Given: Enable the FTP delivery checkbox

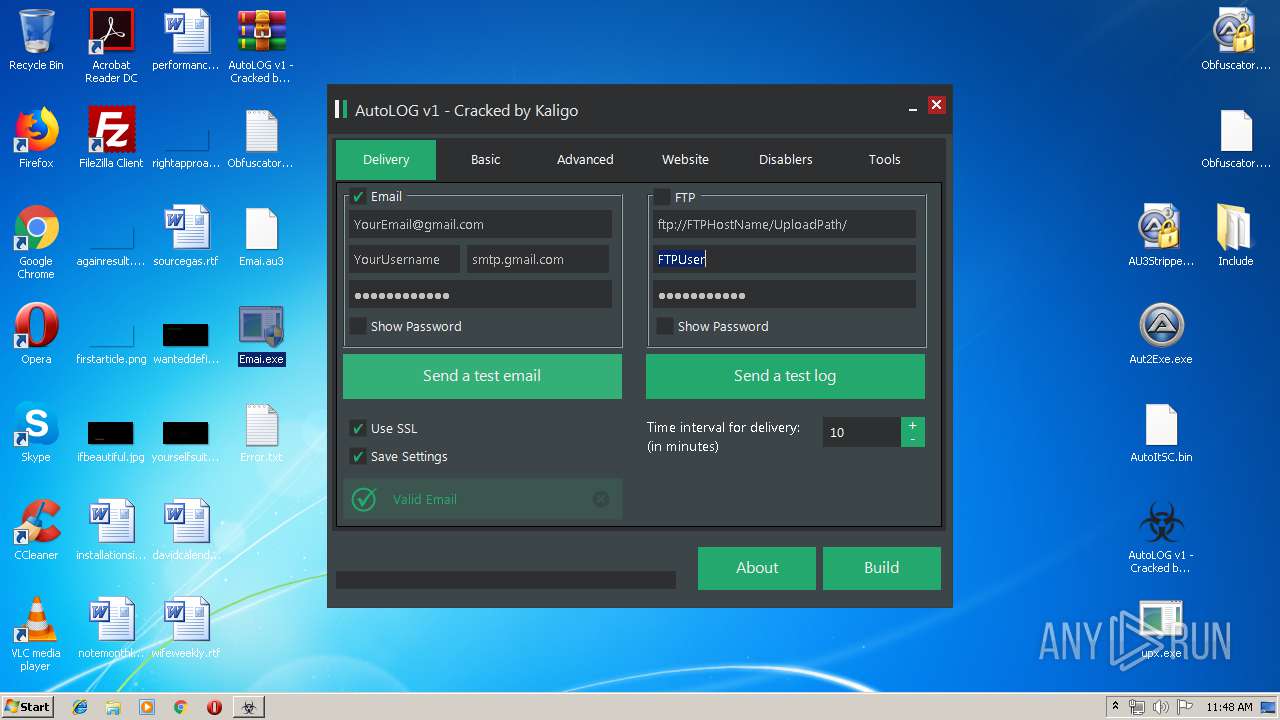Looking at the screenshot, I should tap(662, 197).
